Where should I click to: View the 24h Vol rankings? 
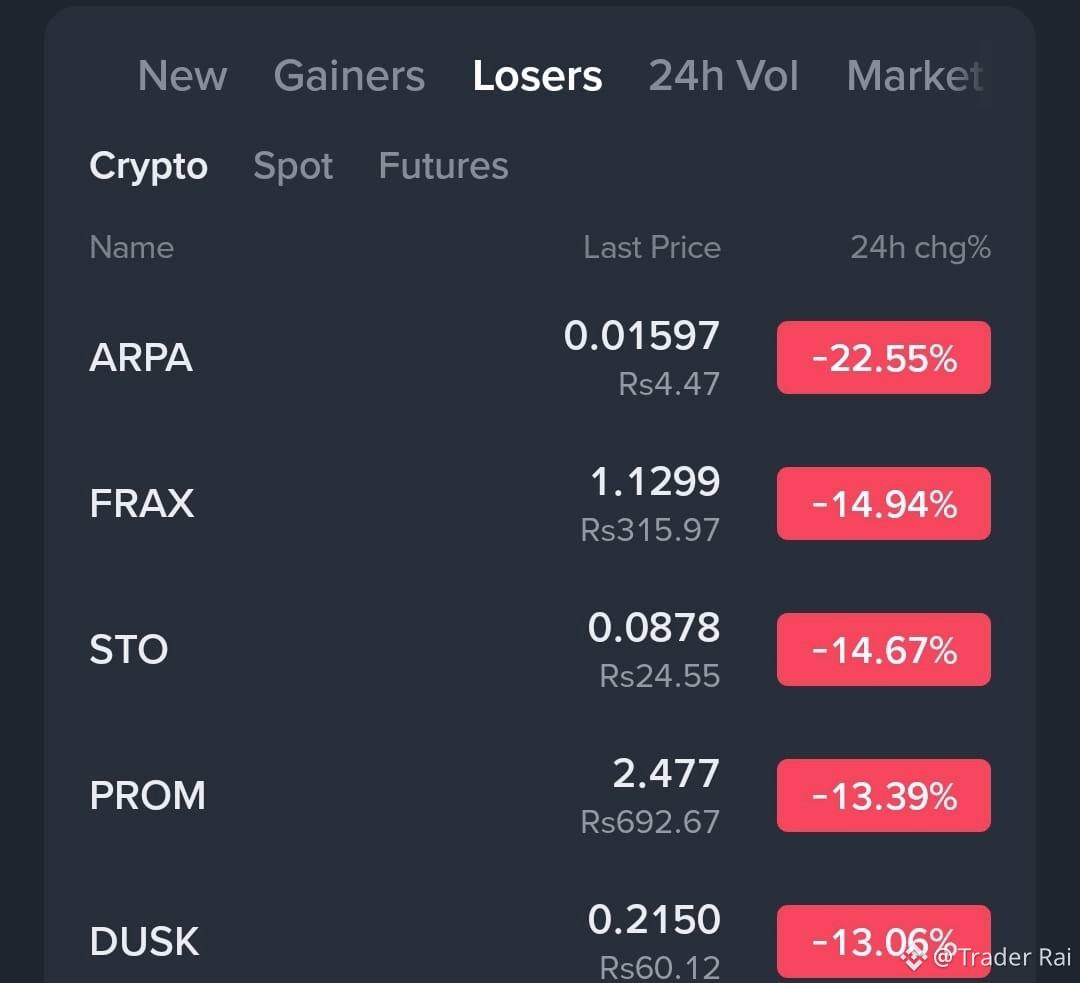(x=723, y=76)
